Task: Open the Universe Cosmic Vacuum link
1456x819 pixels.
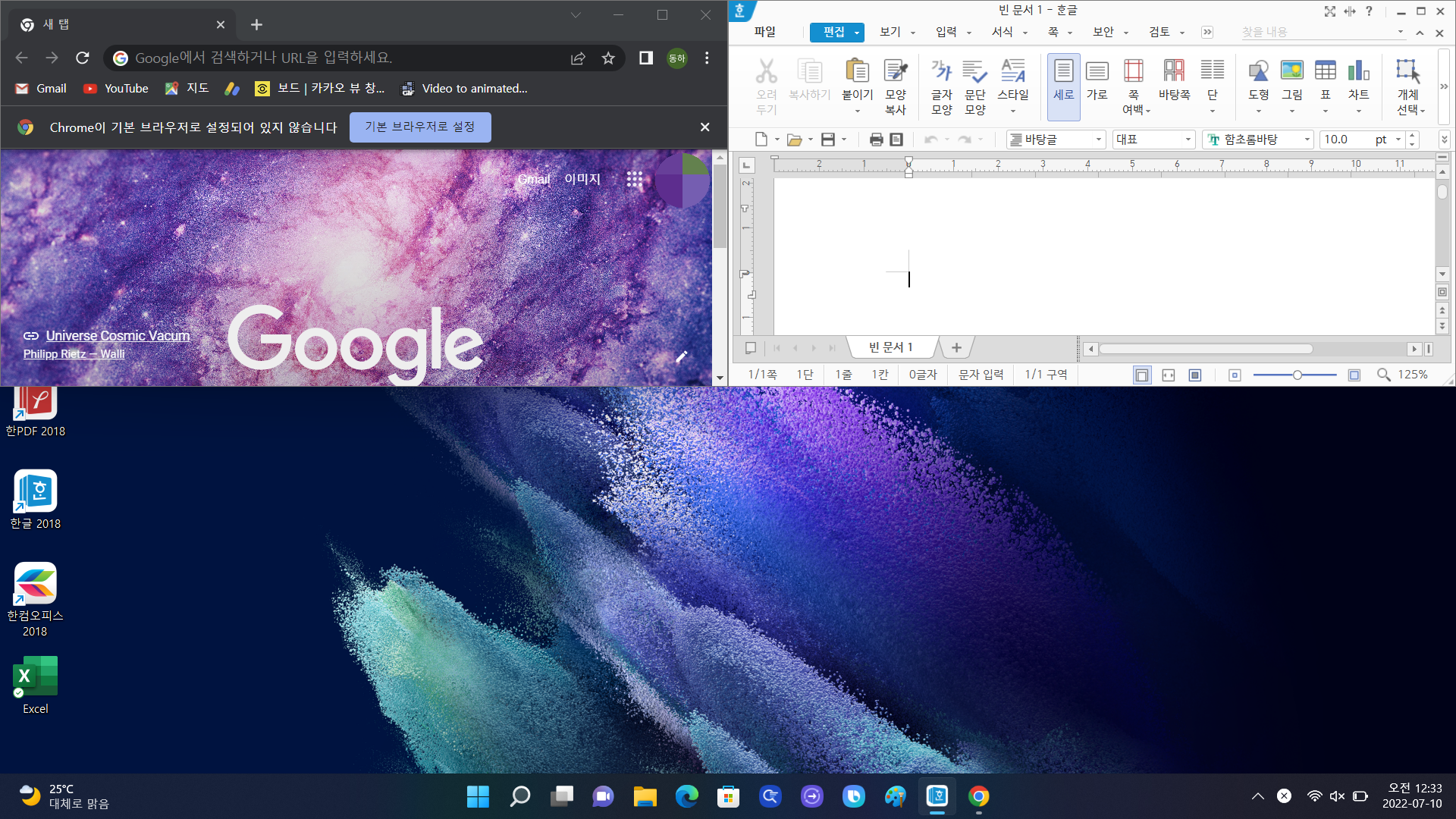Action: tap(118, 336)
